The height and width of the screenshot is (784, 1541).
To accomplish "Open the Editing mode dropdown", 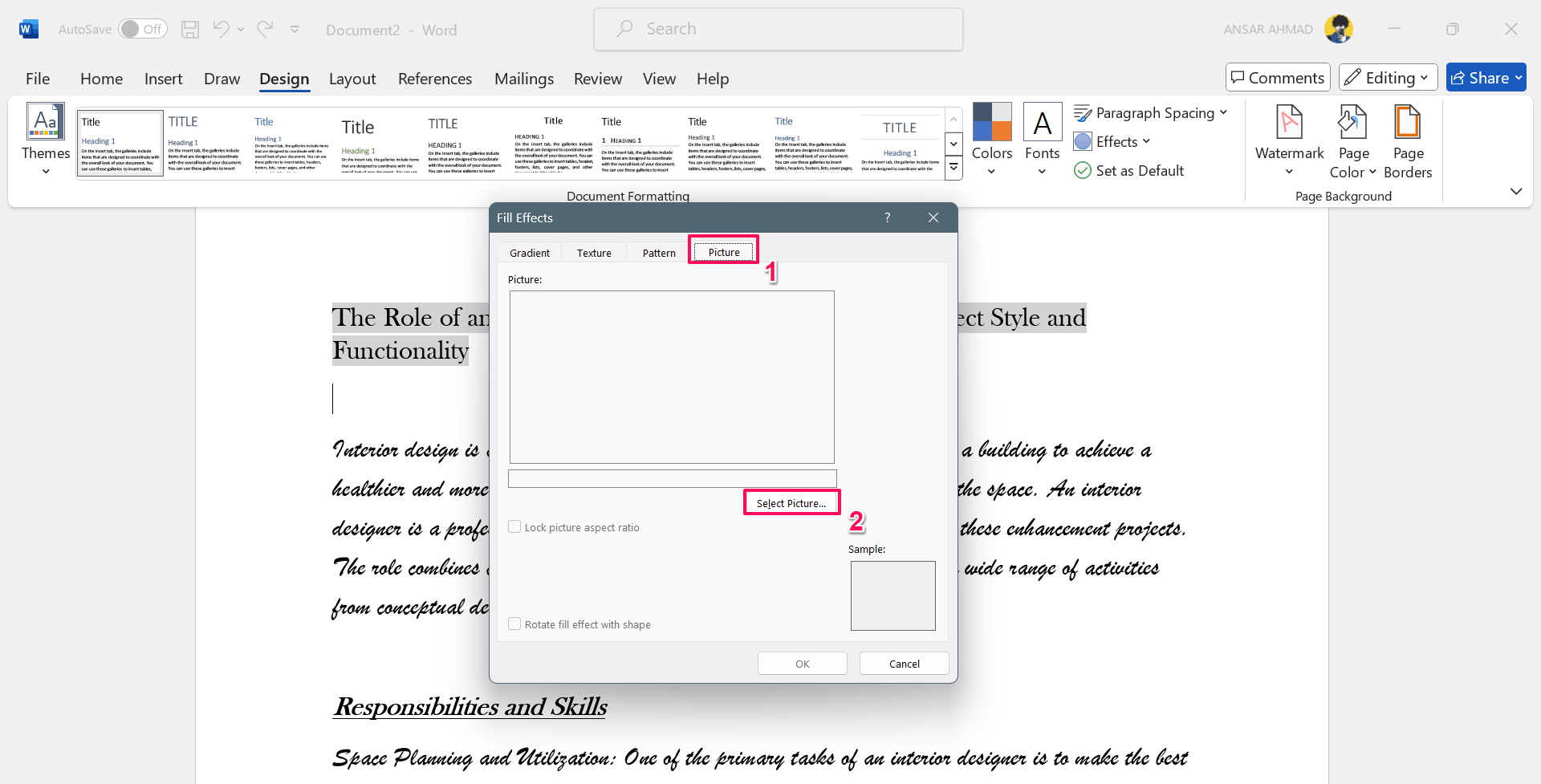I will [1389, 78].
